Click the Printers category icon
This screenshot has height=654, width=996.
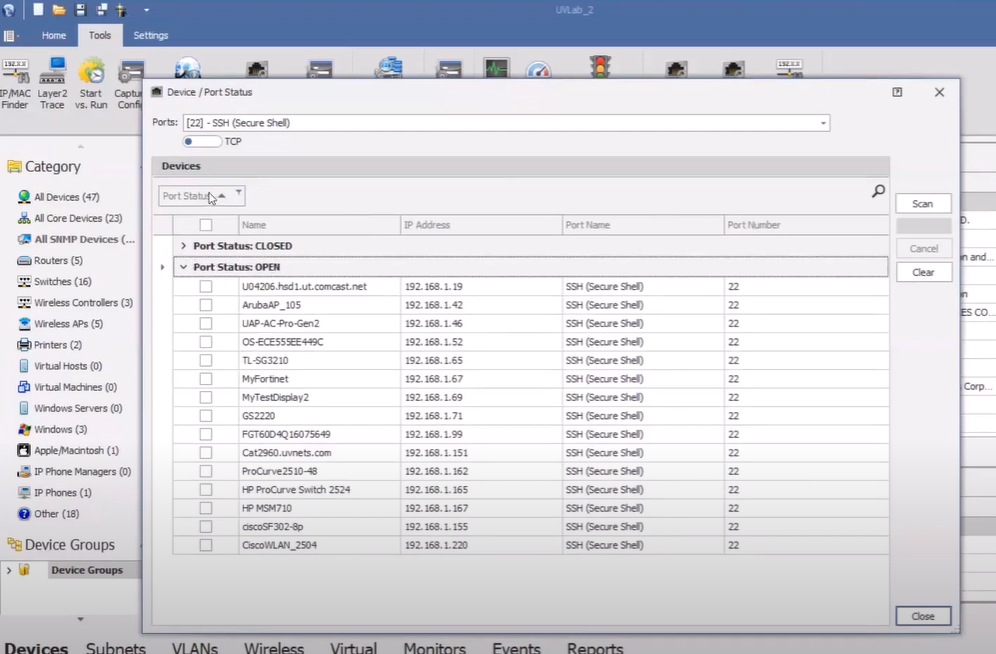point(24,345)
